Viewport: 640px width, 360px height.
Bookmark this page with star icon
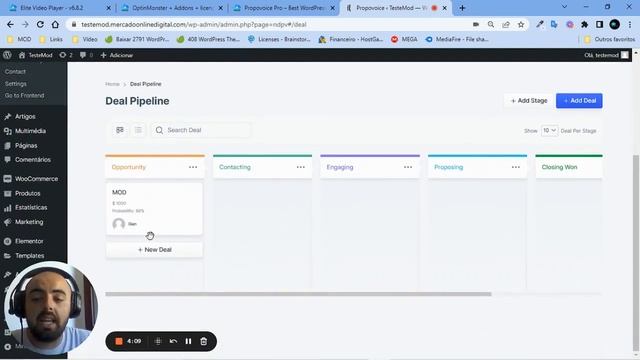(x=521, y=24)
